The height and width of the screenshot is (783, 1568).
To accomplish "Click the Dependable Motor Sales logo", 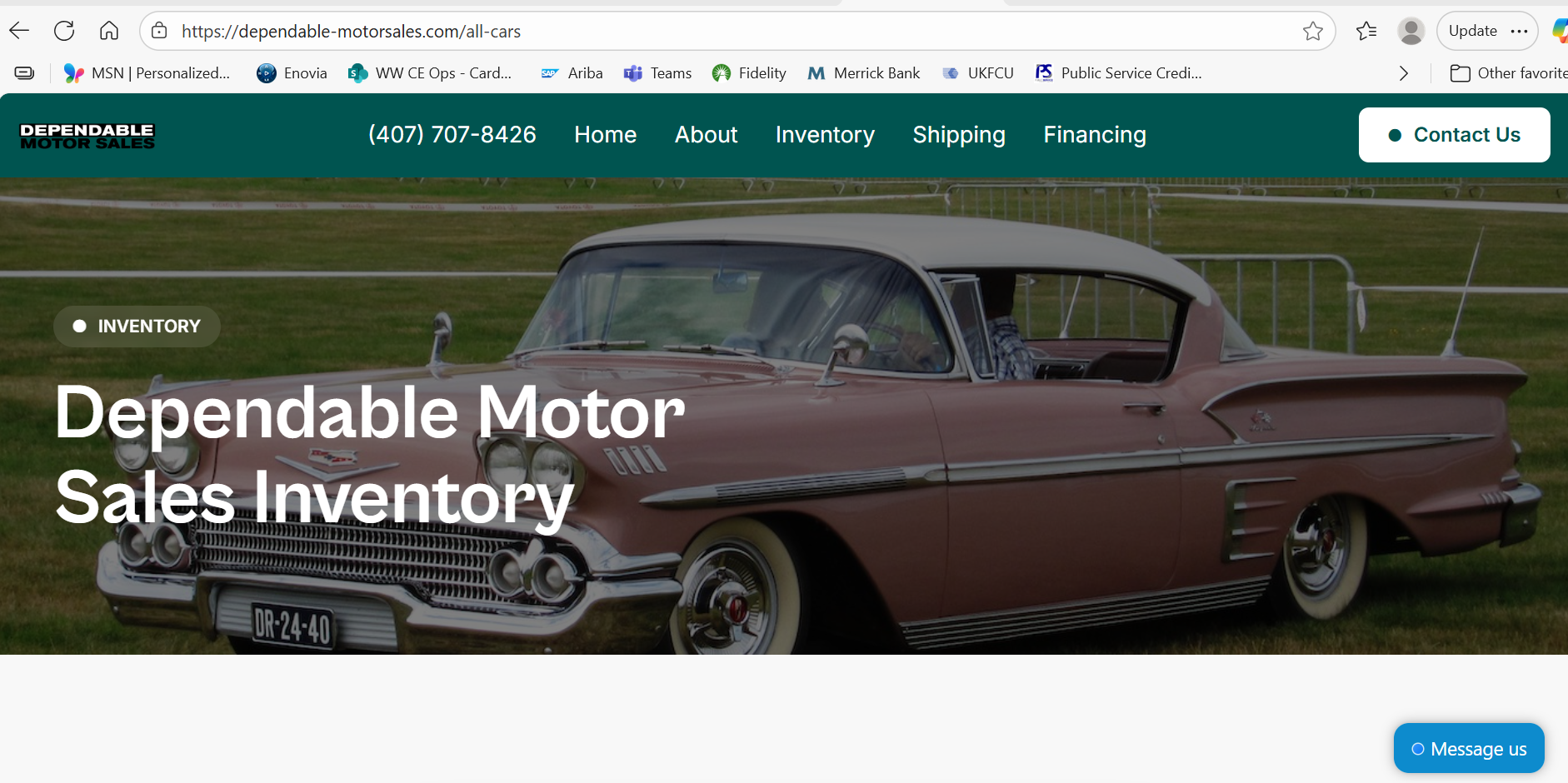I will click(87, 136).
